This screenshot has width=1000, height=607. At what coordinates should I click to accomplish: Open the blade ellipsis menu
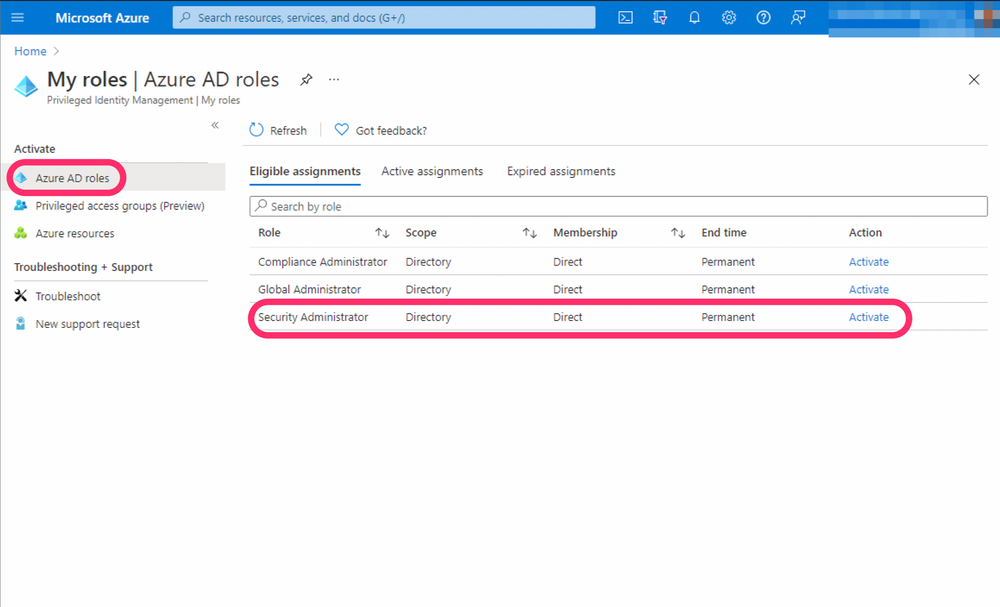click(334, 79)
